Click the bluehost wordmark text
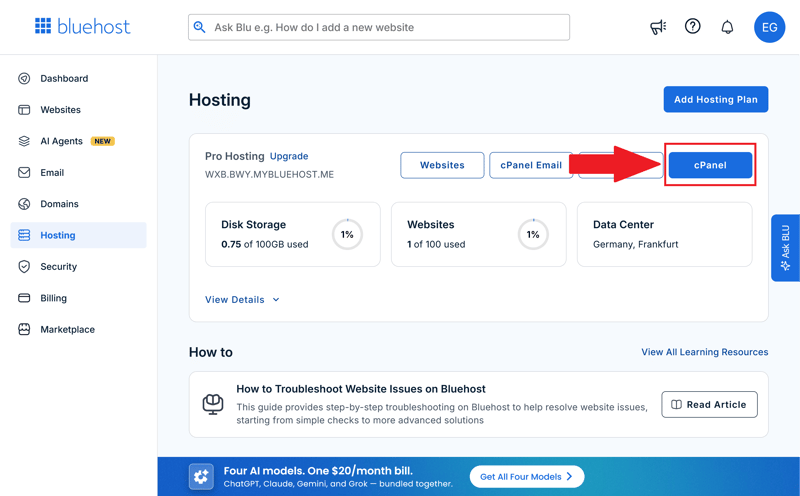 pyautogui.click(x=93, y=27)
